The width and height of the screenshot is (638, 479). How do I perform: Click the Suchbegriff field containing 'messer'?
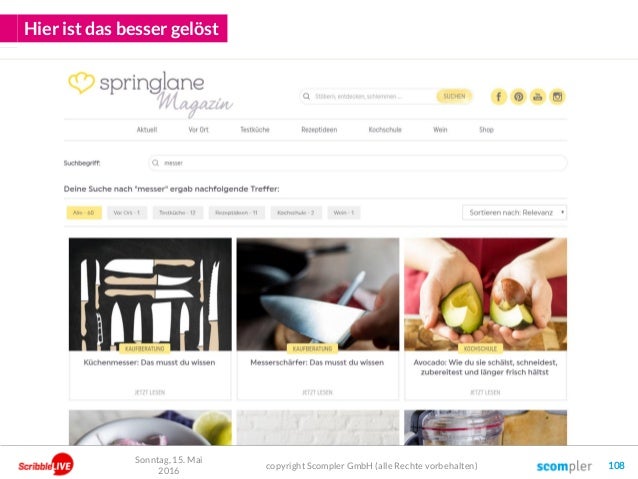point(357,163)
